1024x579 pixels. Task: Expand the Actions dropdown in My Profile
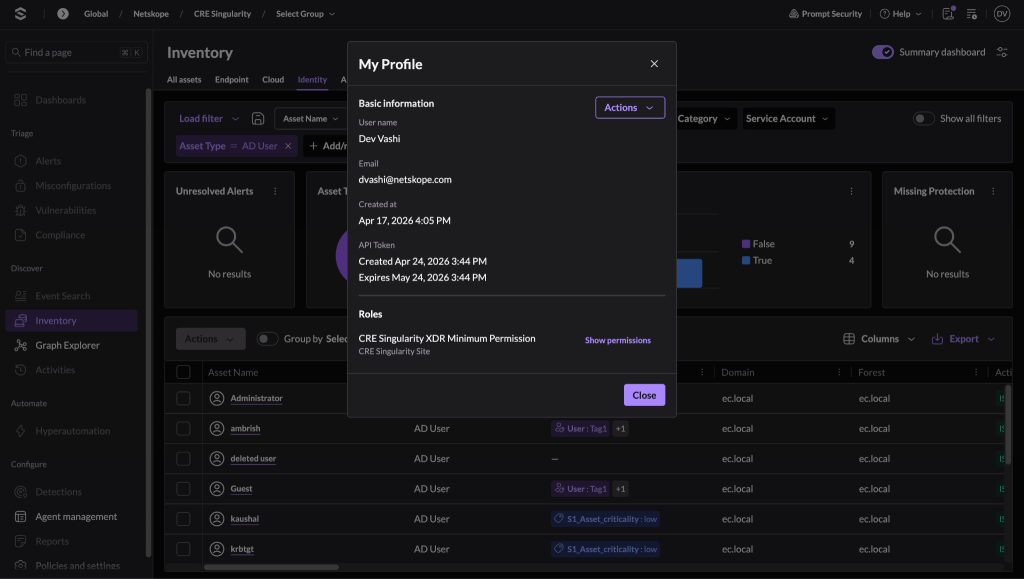pyautogui.click(x=630, y=108)
